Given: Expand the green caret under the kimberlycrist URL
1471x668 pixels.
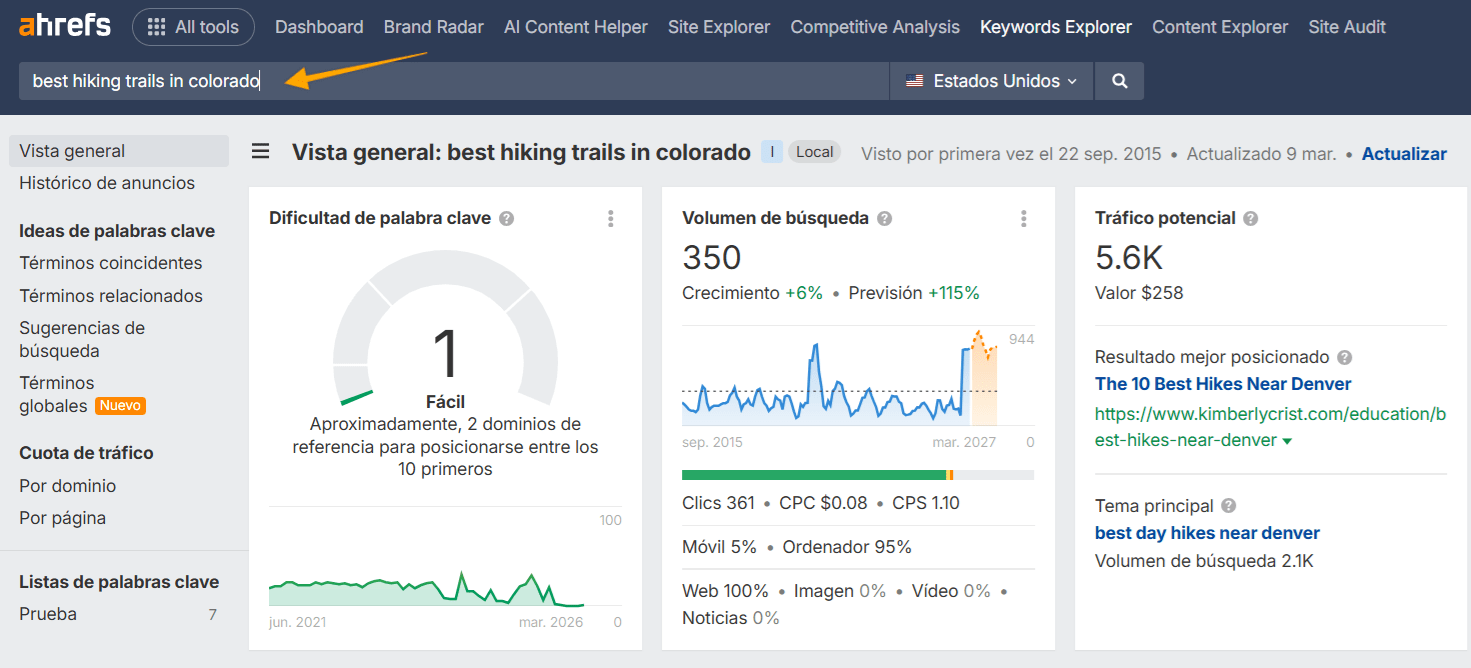Looking at the screenshot, I should click(1287, 439).
